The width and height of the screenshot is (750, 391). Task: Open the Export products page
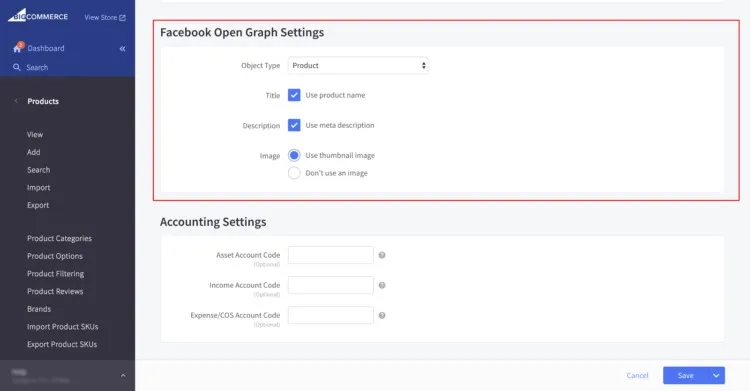[x=38, y=205]
